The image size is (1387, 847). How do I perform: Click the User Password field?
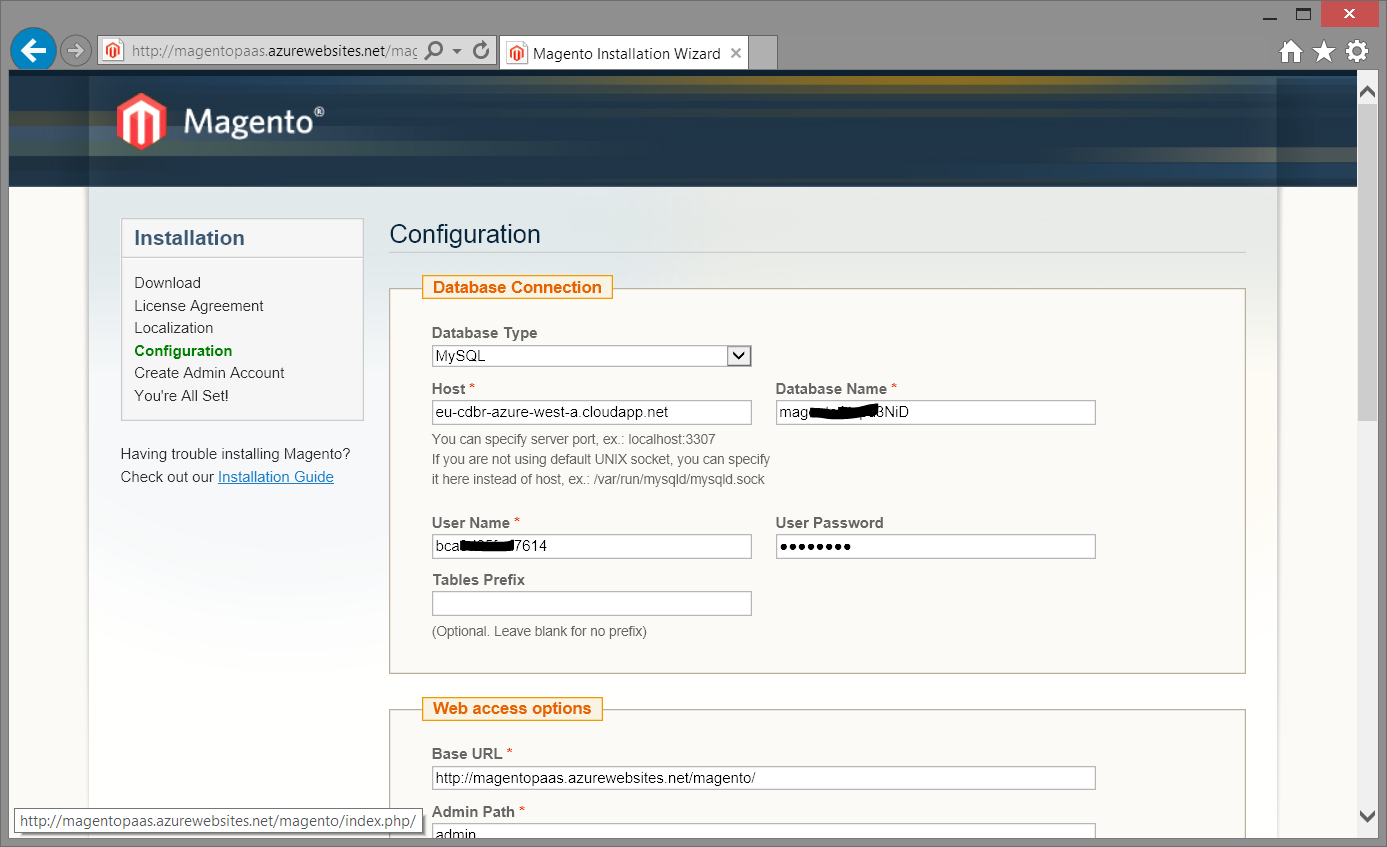[935, 546]
